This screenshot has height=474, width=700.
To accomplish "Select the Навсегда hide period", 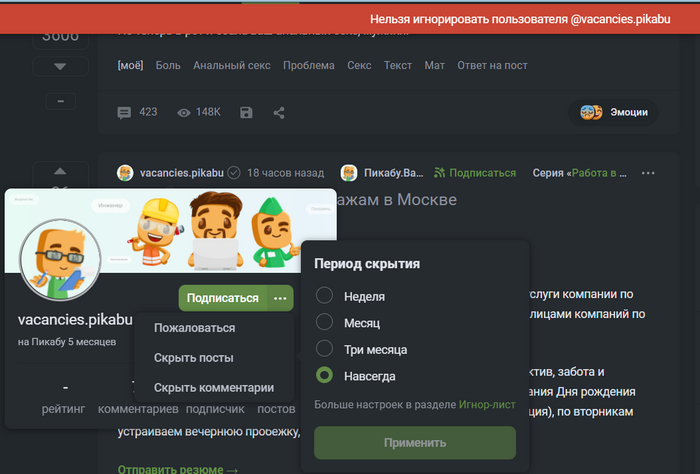I will click(325, 375).
